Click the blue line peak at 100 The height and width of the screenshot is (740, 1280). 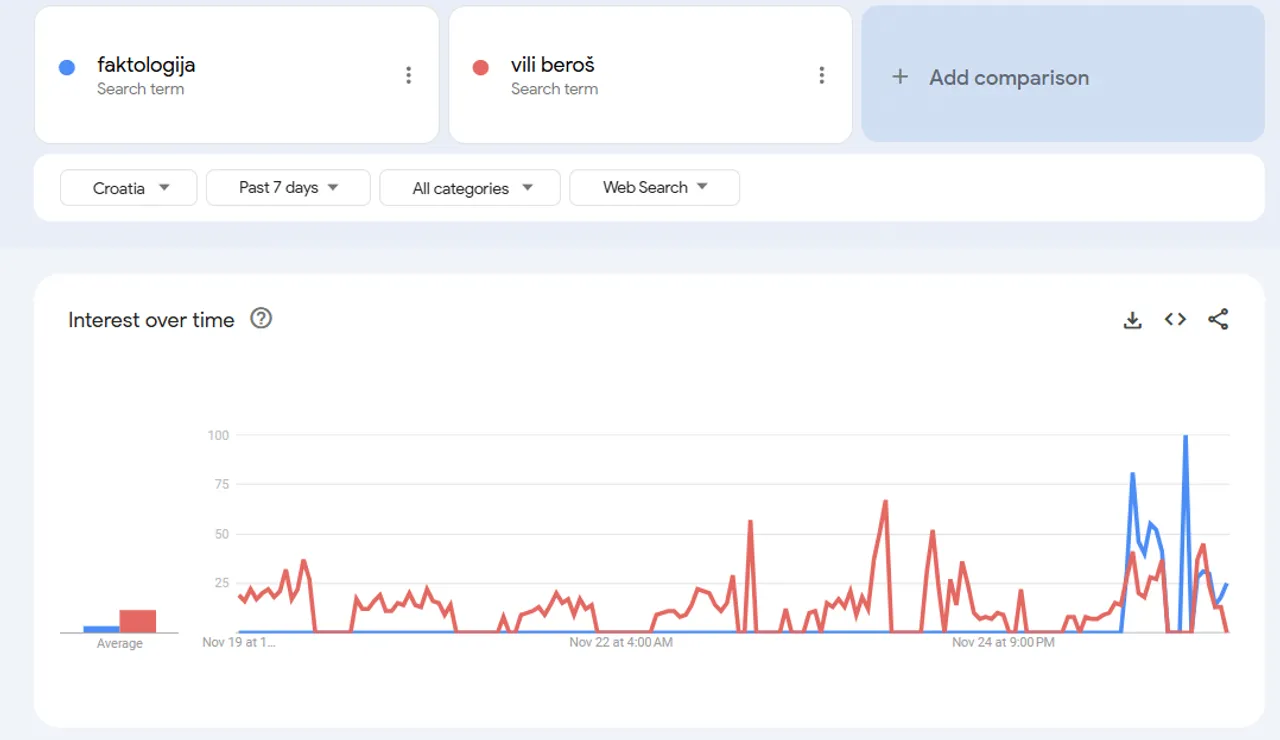tap(1185, 437)
